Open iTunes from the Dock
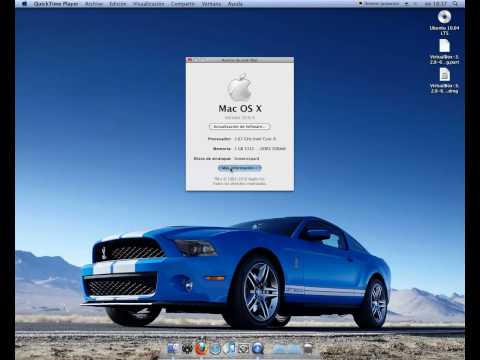 [230, 348]
